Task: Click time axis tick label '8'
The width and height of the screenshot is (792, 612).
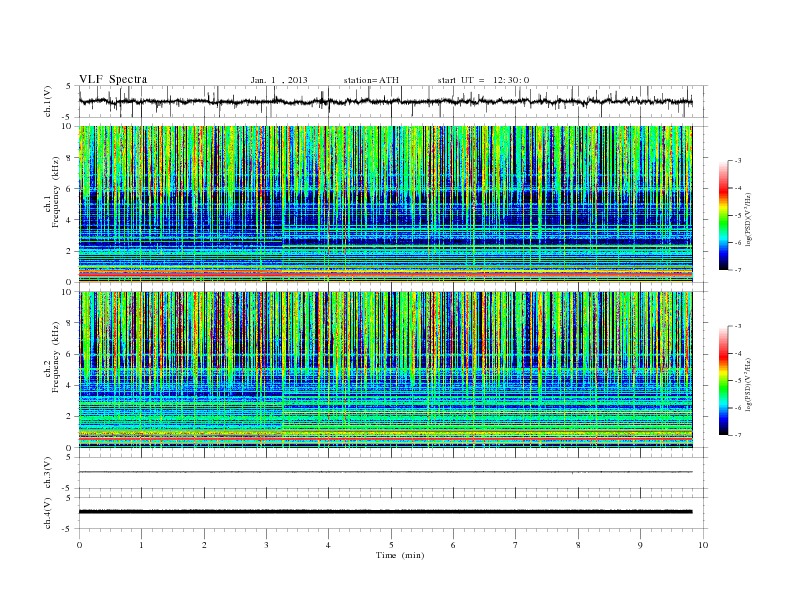Action: (578, 545)
